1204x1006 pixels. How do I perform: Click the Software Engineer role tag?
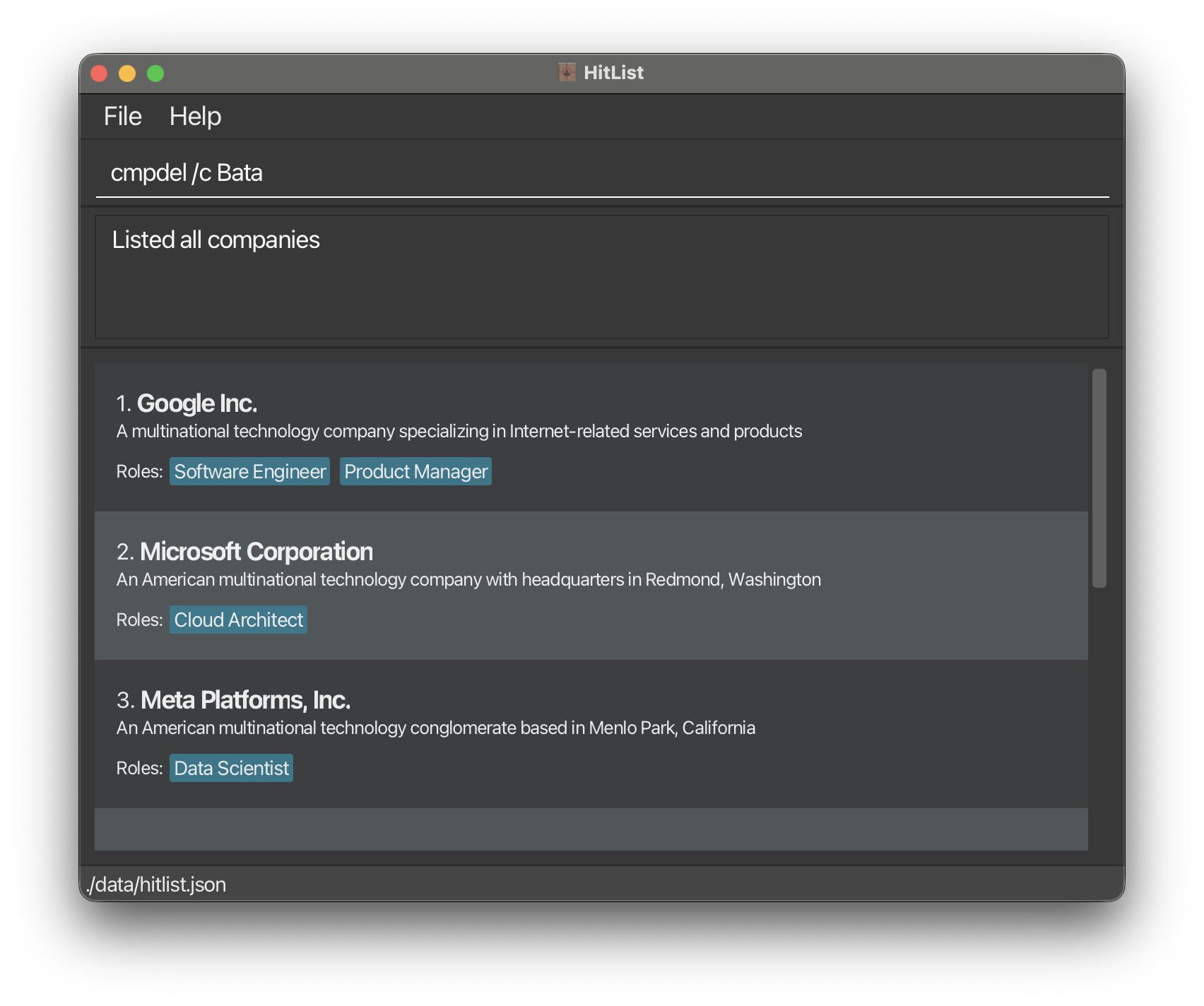pyautogui.click(x=250, y=471)
